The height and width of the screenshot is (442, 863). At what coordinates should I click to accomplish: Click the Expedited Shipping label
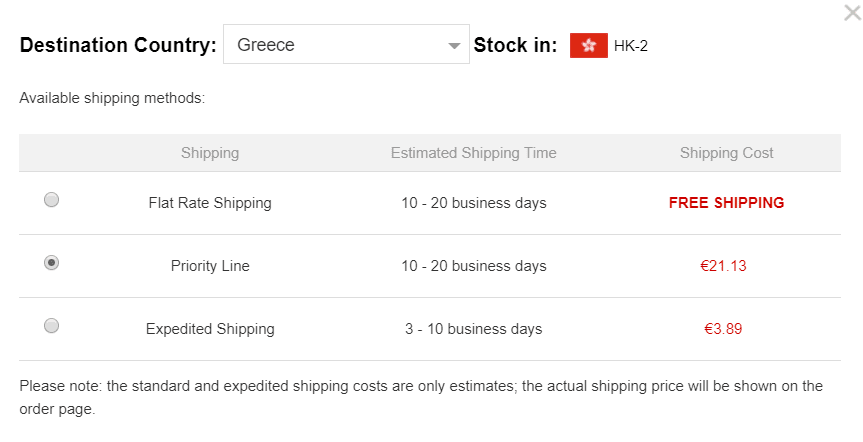pyautogui.click(x=210, y=329)
